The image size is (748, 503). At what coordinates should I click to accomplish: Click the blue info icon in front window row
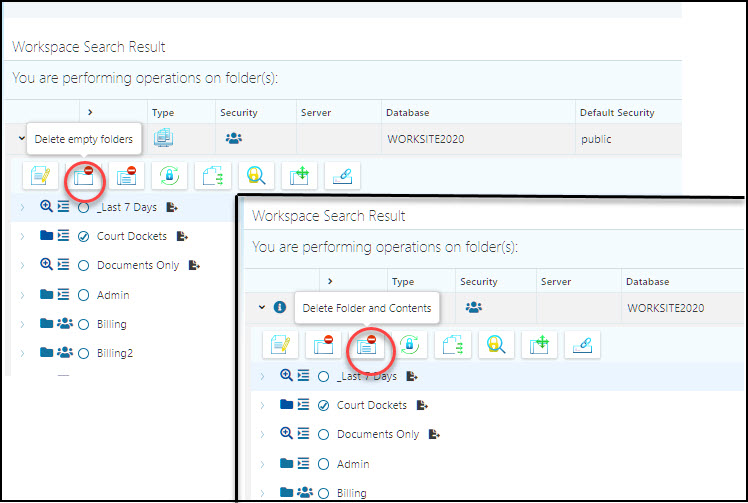(280, 307)
